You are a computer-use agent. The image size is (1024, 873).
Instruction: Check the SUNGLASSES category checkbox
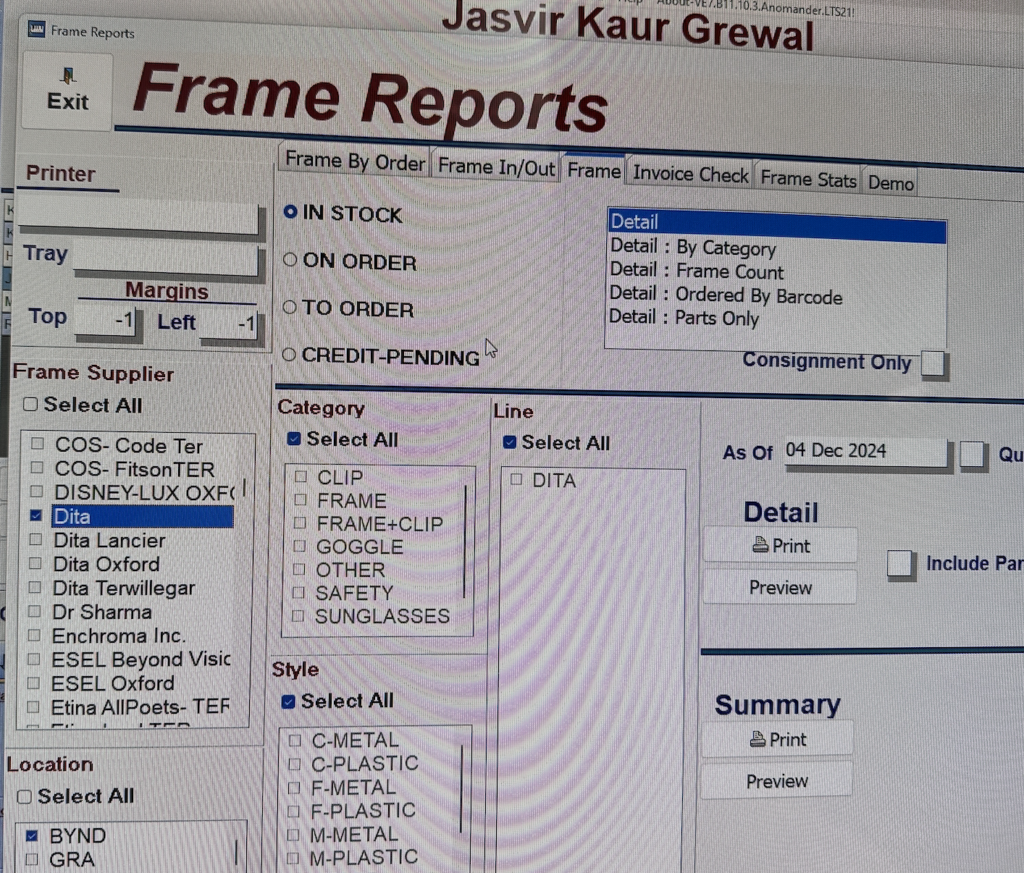click(298, 615)
